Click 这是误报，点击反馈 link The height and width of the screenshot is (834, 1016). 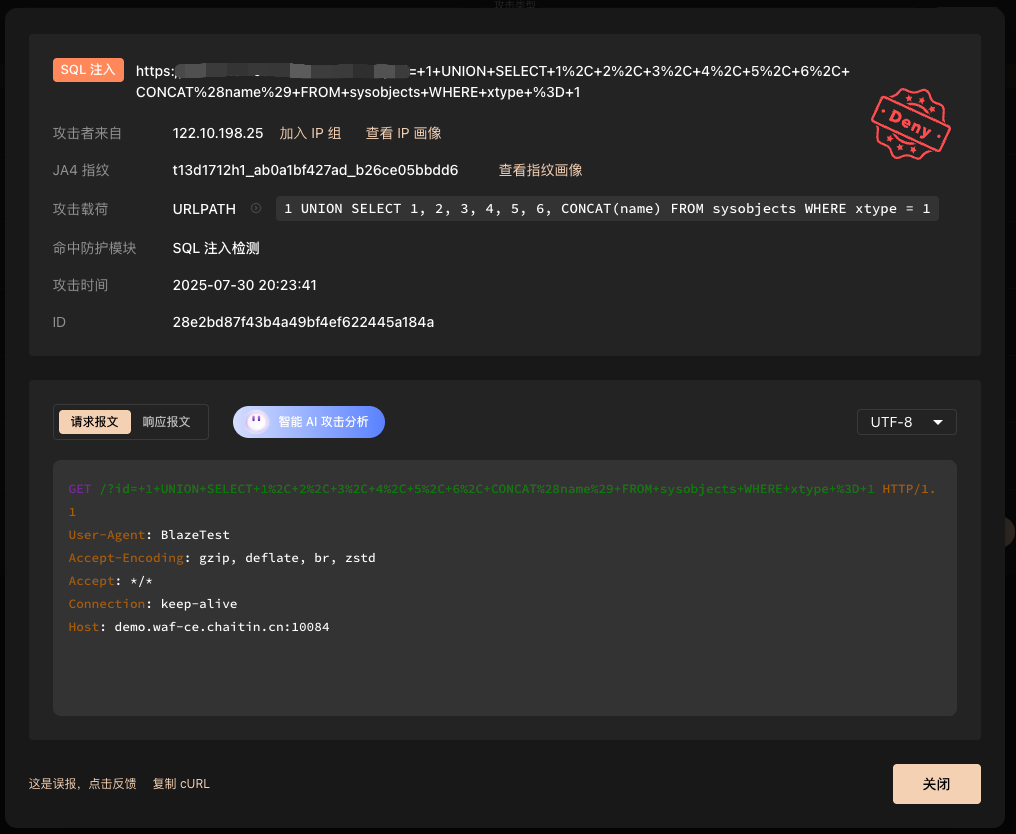pos(82,784)
